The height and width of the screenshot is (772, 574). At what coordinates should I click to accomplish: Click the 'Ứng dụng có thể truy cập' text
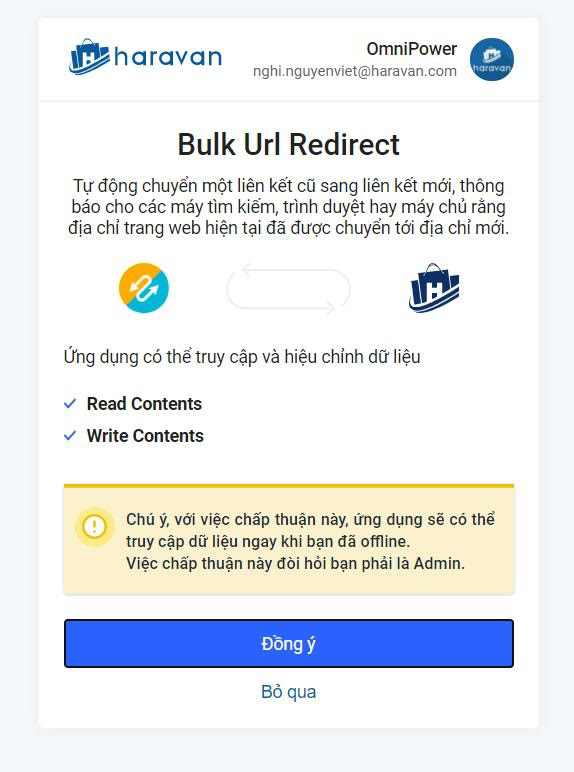[242, 357]
